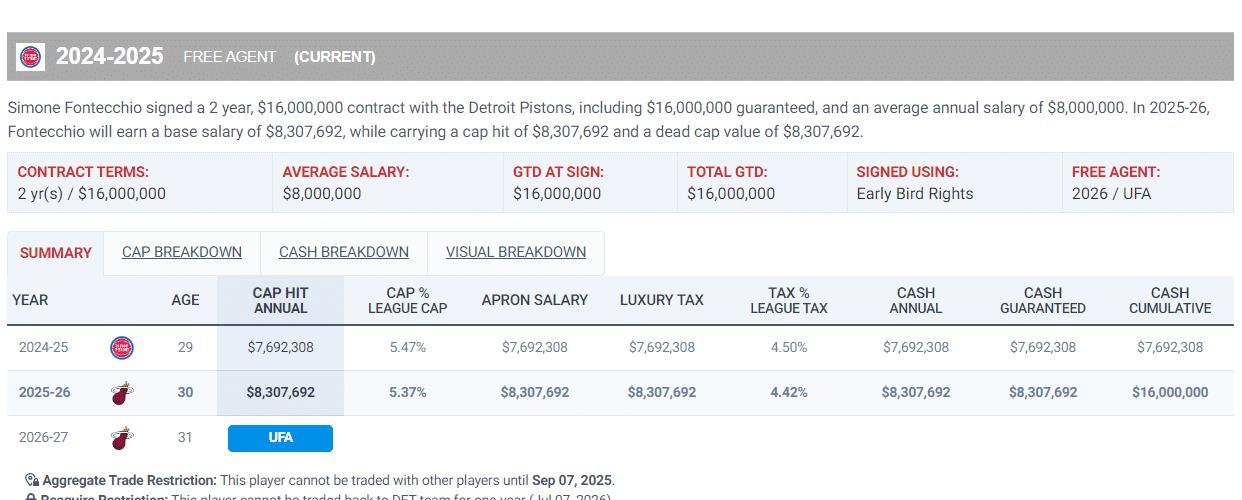Switch to the Summary tab
This screenshot has width=1242, height=500.
coord(55,253)
